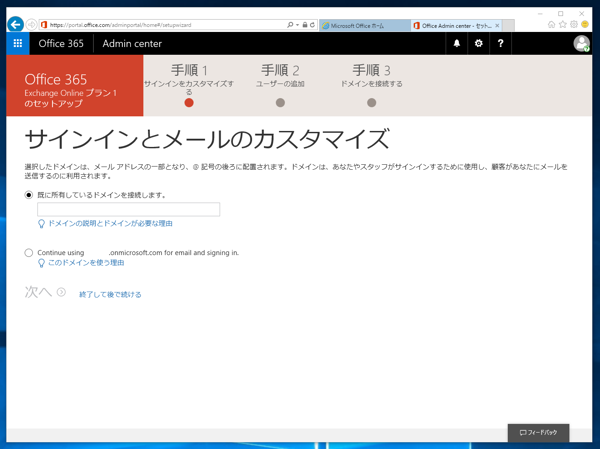600x449 pixels.
Task: Open ドメインの説明とドメインが必要な理由 link
Action: click(x=110, y=224)
